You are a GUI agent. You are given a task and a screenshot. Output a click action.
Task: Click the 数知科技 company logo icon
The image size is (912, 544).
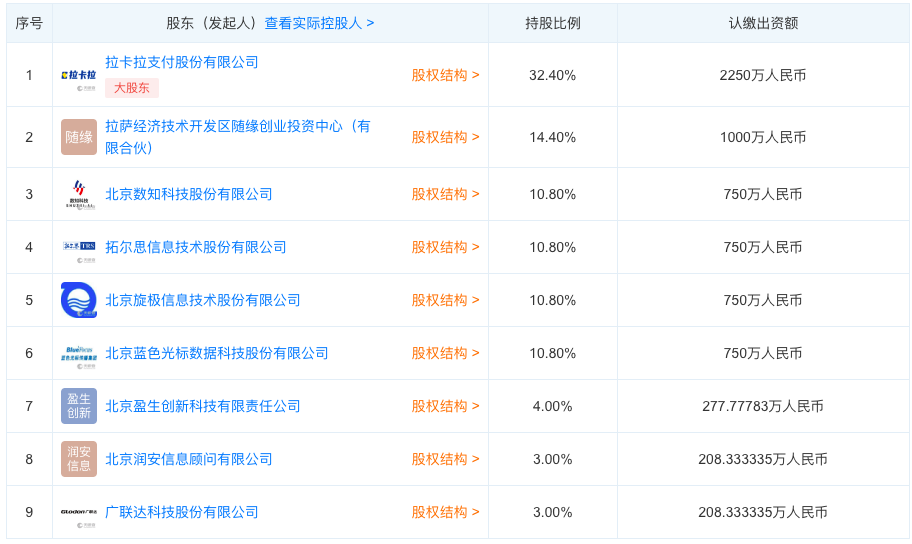pos(79,194)
